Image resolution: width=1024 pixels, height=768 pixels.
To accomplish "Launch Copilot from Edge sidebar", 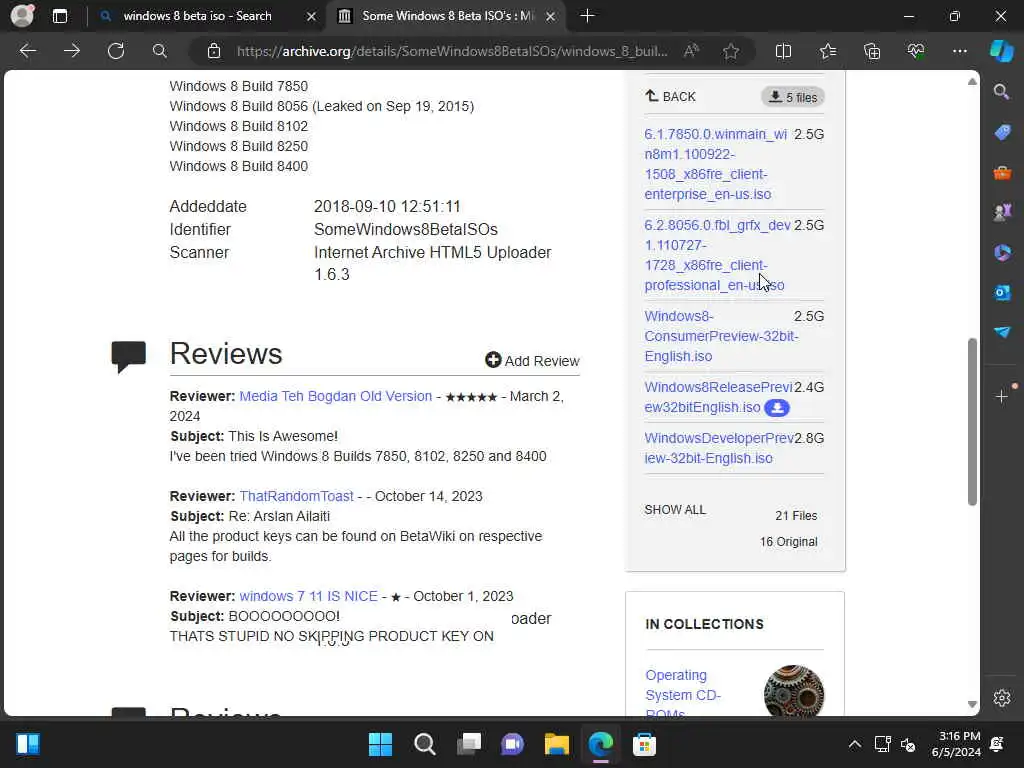I will [x=1002, y=51].
